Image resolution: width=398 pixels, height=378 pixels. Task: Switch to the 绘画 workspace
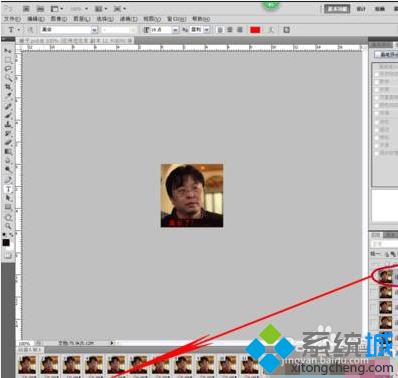click(x=380, y=9)
